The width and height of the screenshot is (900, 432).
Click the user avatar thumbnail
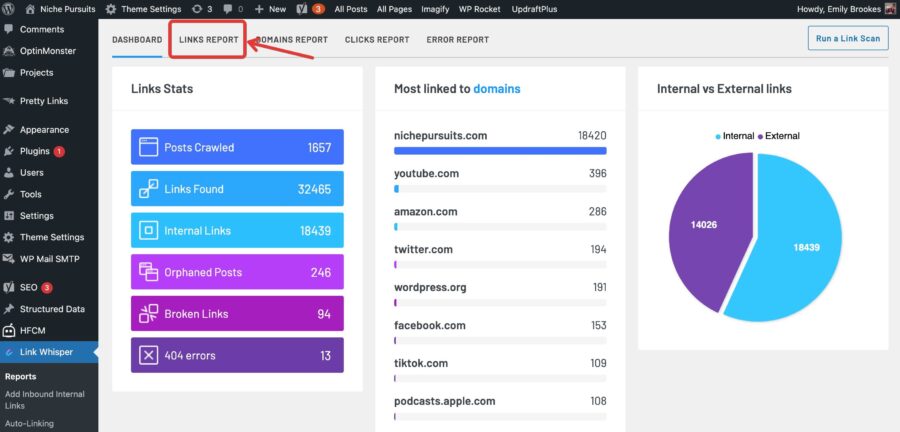click(889, 9)
